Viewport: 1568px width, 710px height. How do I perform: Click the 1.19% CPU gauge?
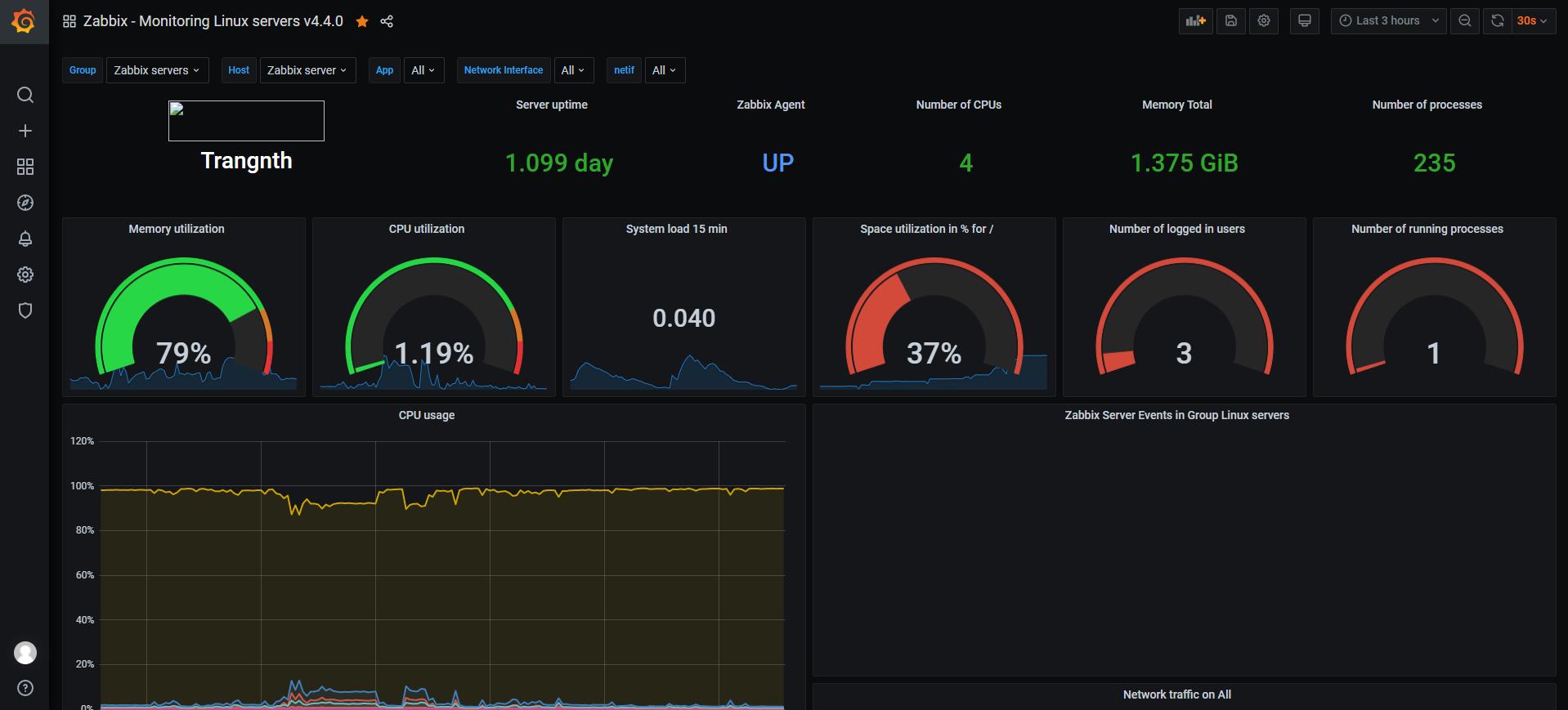point(434,317)
